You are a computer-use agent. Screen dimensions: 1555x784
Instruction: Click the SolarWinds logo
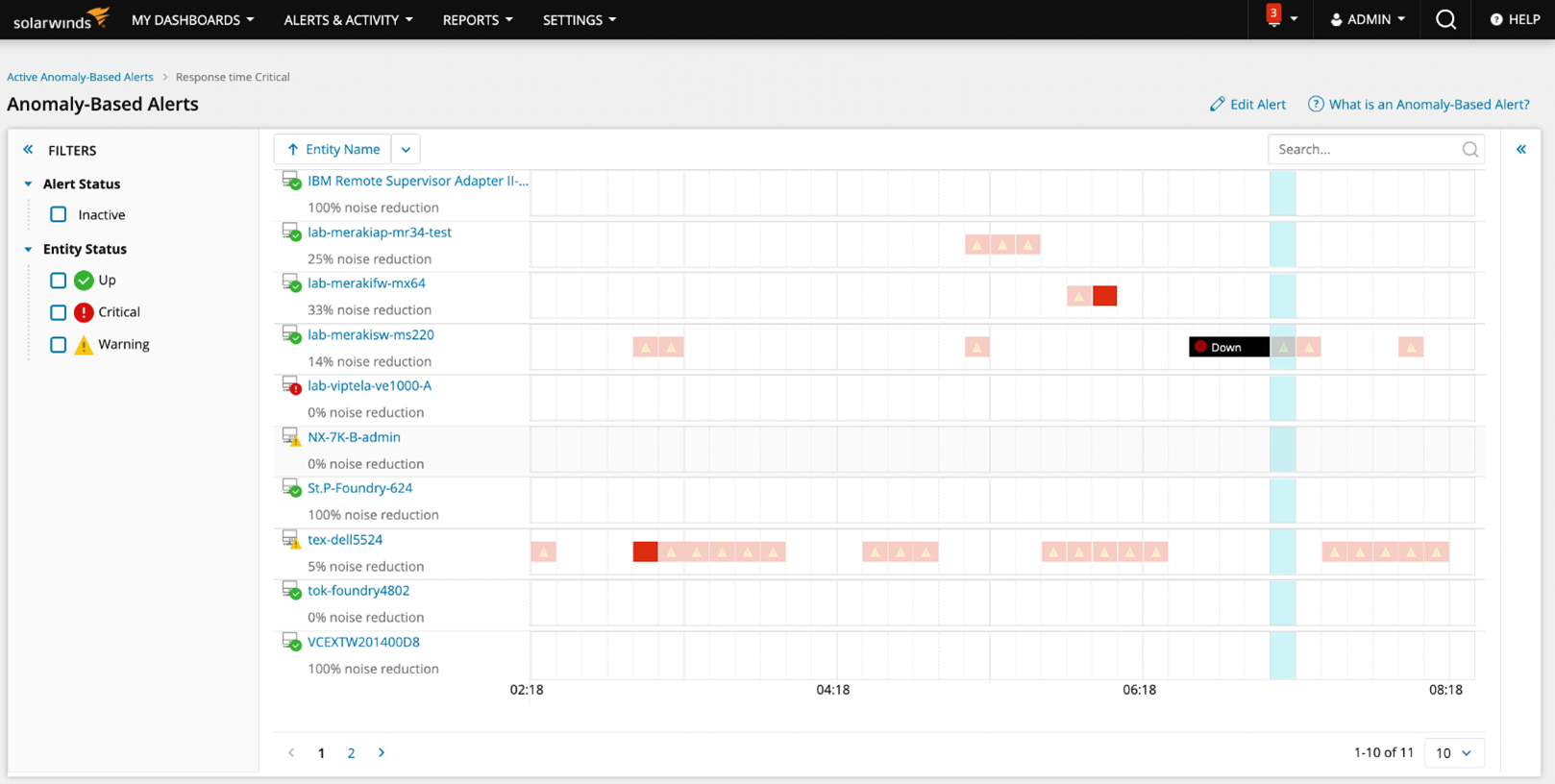[61, 19]
